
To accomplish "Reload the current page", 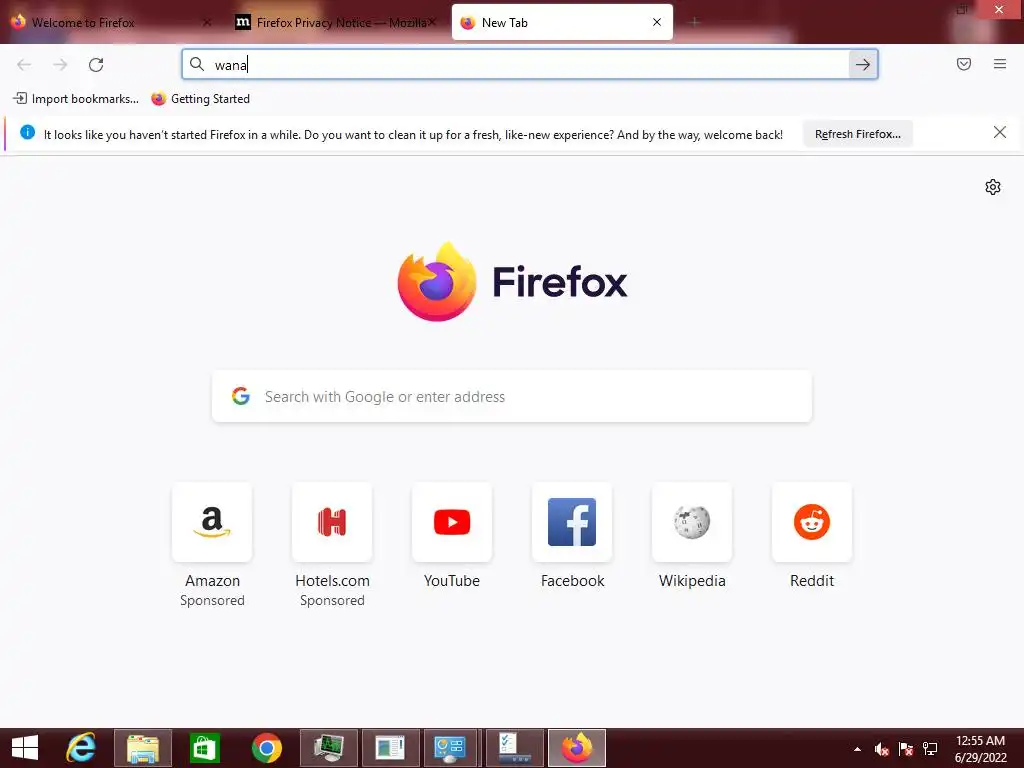I will (x=96, y=65).
